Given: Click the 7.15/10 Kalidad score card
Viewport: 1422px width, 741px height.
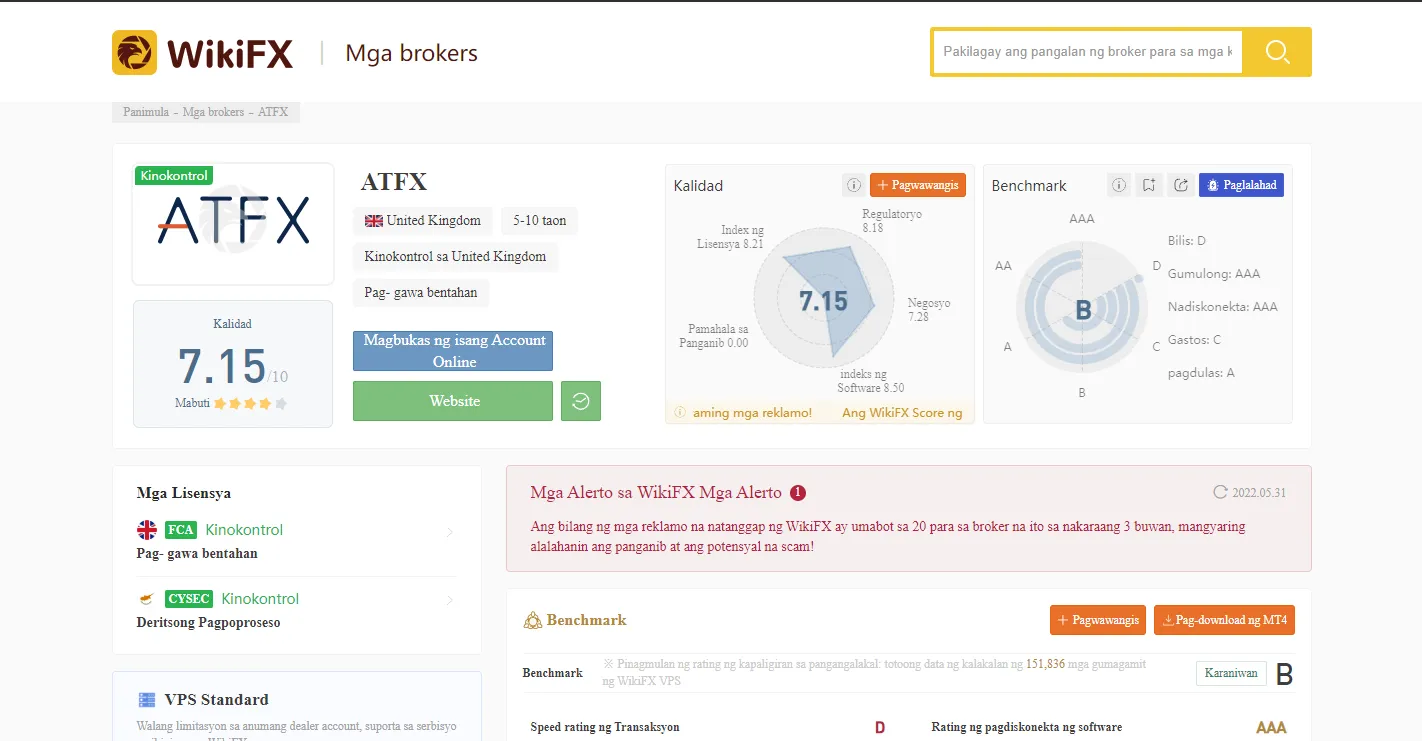Looking at the screenshot, I should (233, 364).
